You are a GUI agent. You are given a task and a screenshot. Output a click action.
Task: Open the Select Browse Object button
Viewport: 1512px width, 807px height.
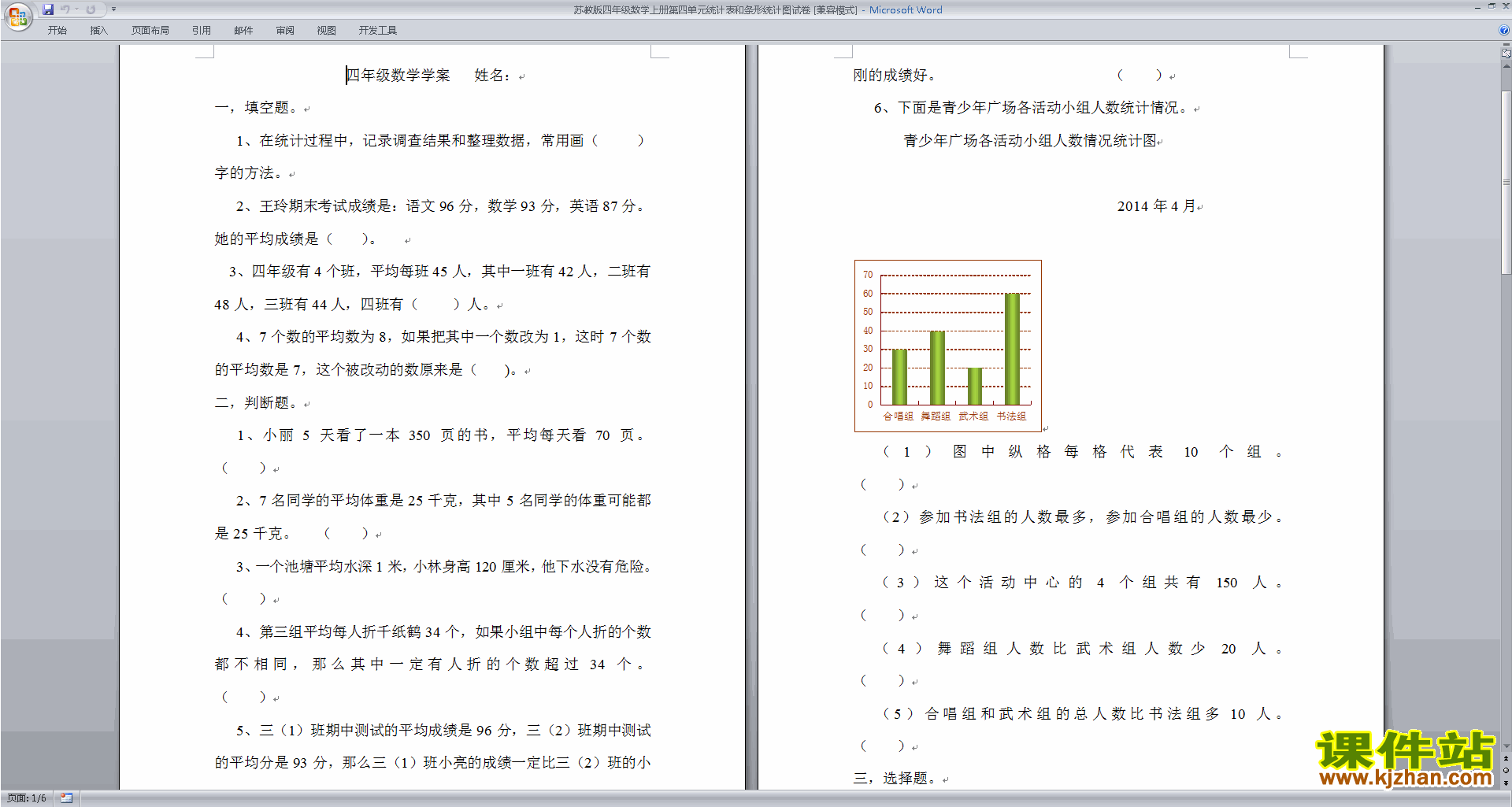pyautogui.click(x=1506, y=770)
